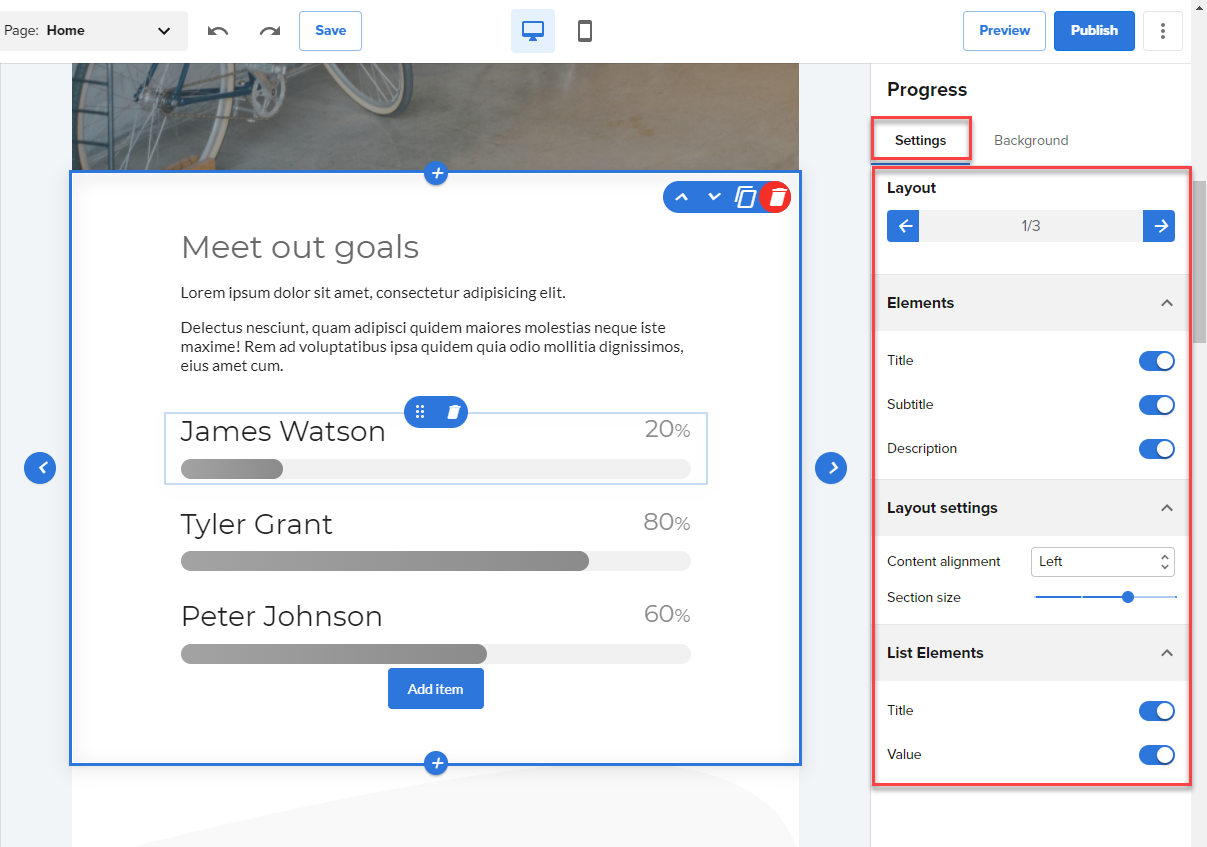The image size is (1207, 847).
Task: Select previous layout in Layout panel
Action: [903, 226]
